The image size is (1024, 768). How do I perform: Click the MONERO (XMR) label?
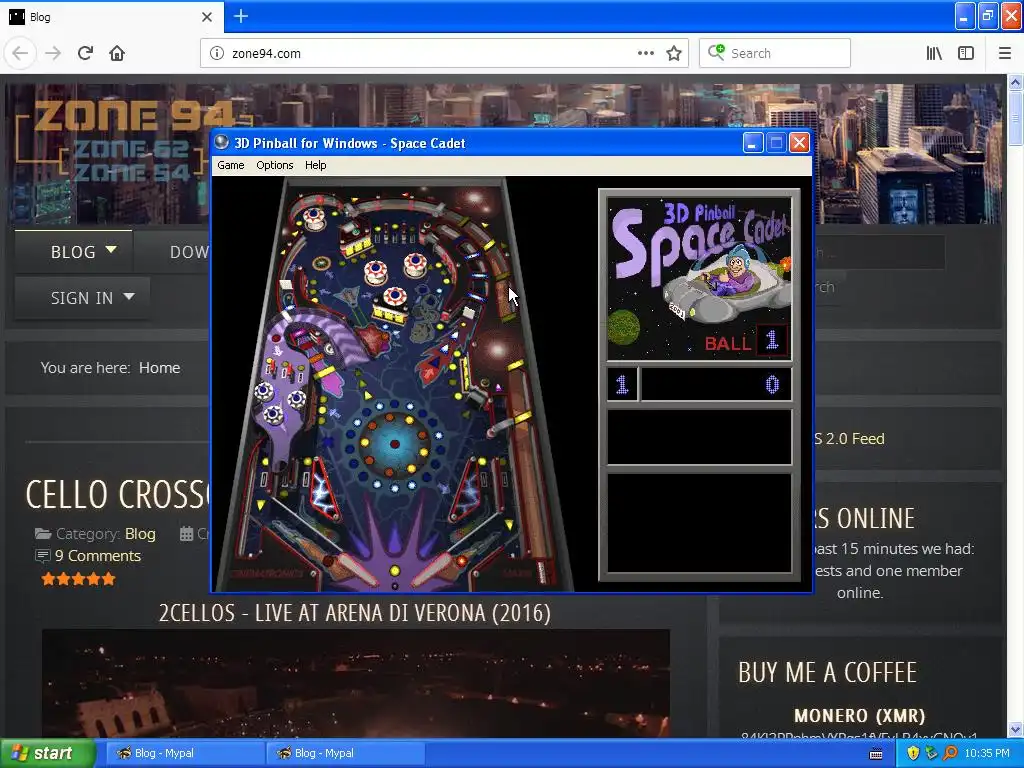[859, 716]
